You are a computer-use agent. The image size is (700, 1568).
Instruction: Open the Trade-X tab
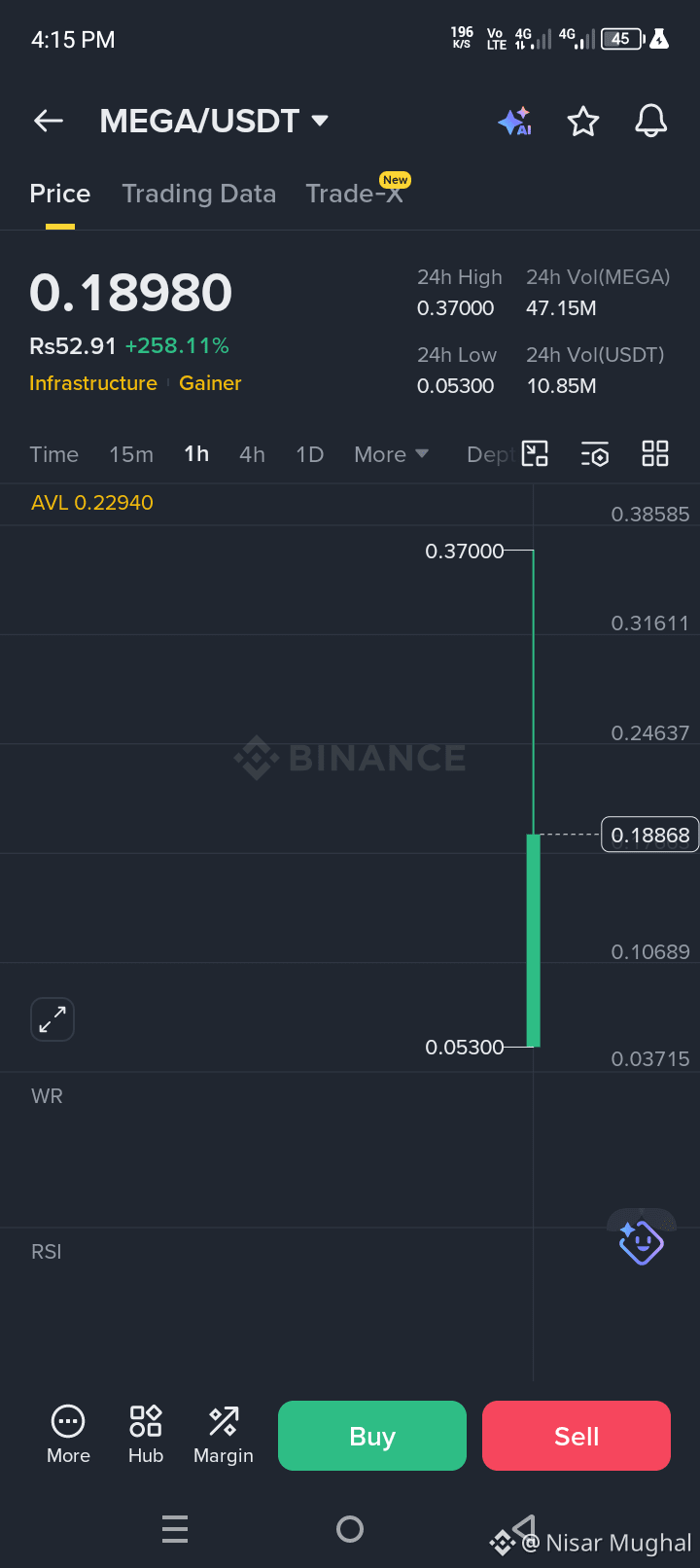tap(355, 194)
